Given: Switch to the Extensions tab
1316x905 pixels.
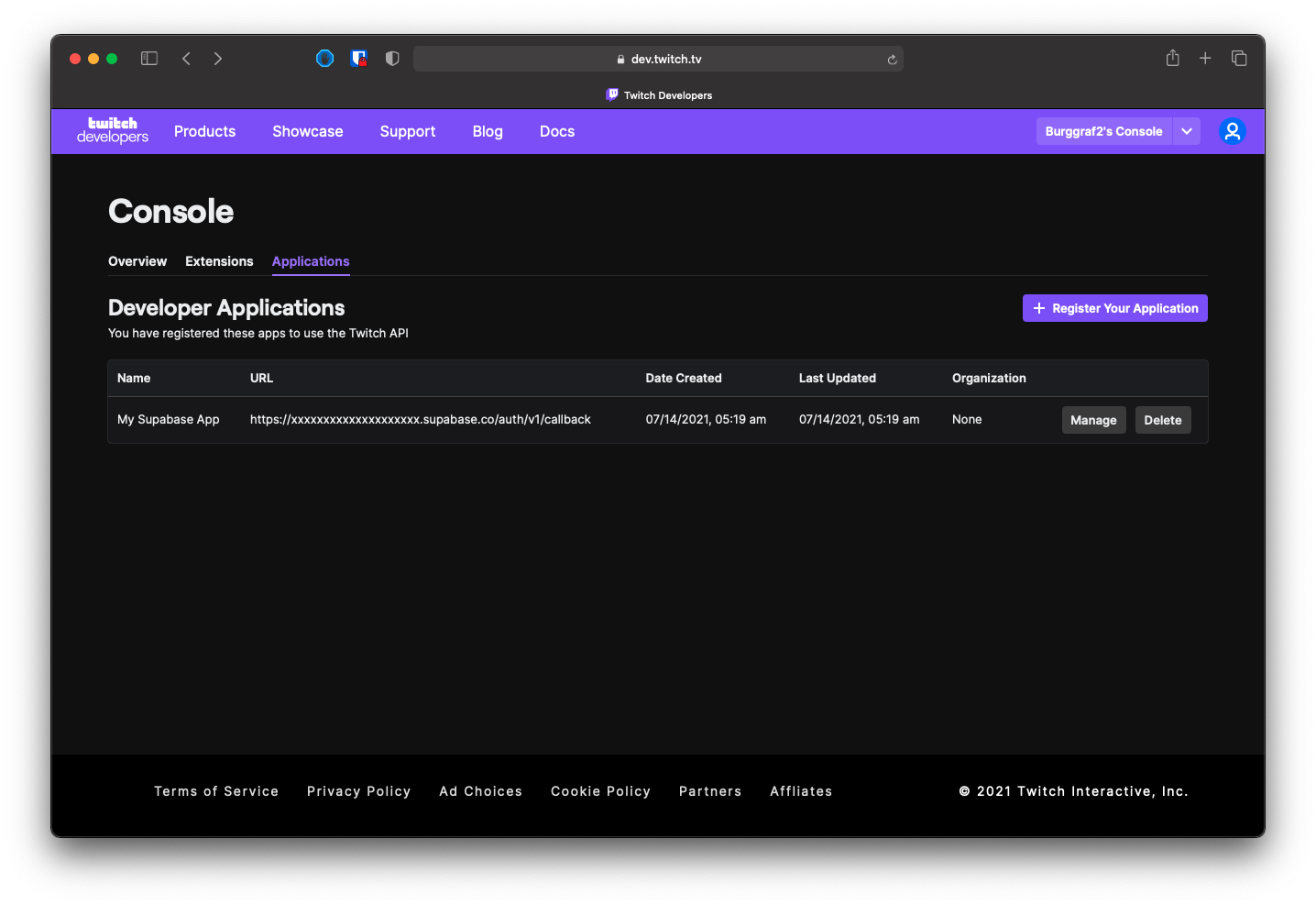Looking at the screenshot, I should click(x=219, y=261).
